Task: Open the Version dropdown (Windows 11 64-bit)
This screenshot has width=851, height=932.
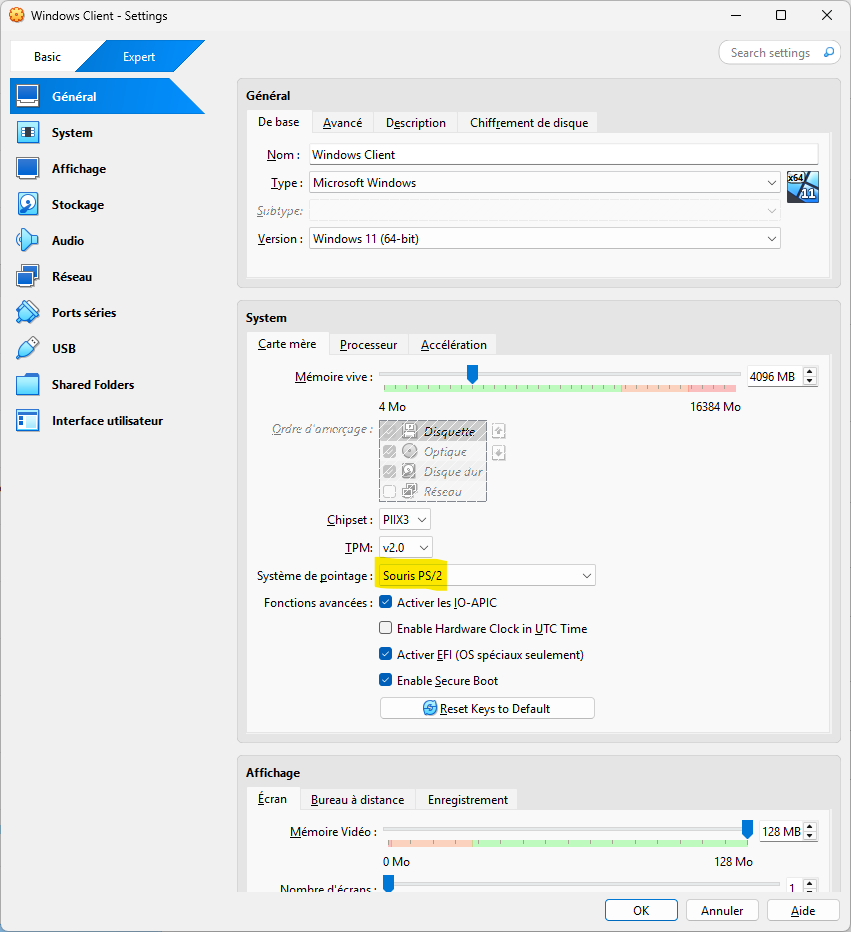Action: (x=544, y=238)
